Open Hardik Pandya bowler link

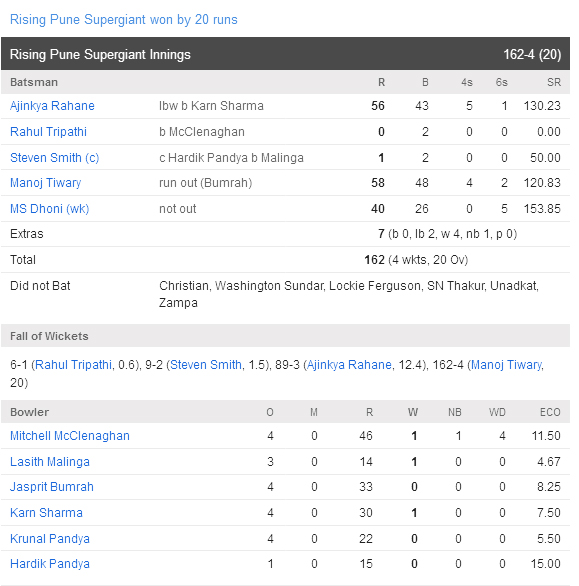(50, 564)
